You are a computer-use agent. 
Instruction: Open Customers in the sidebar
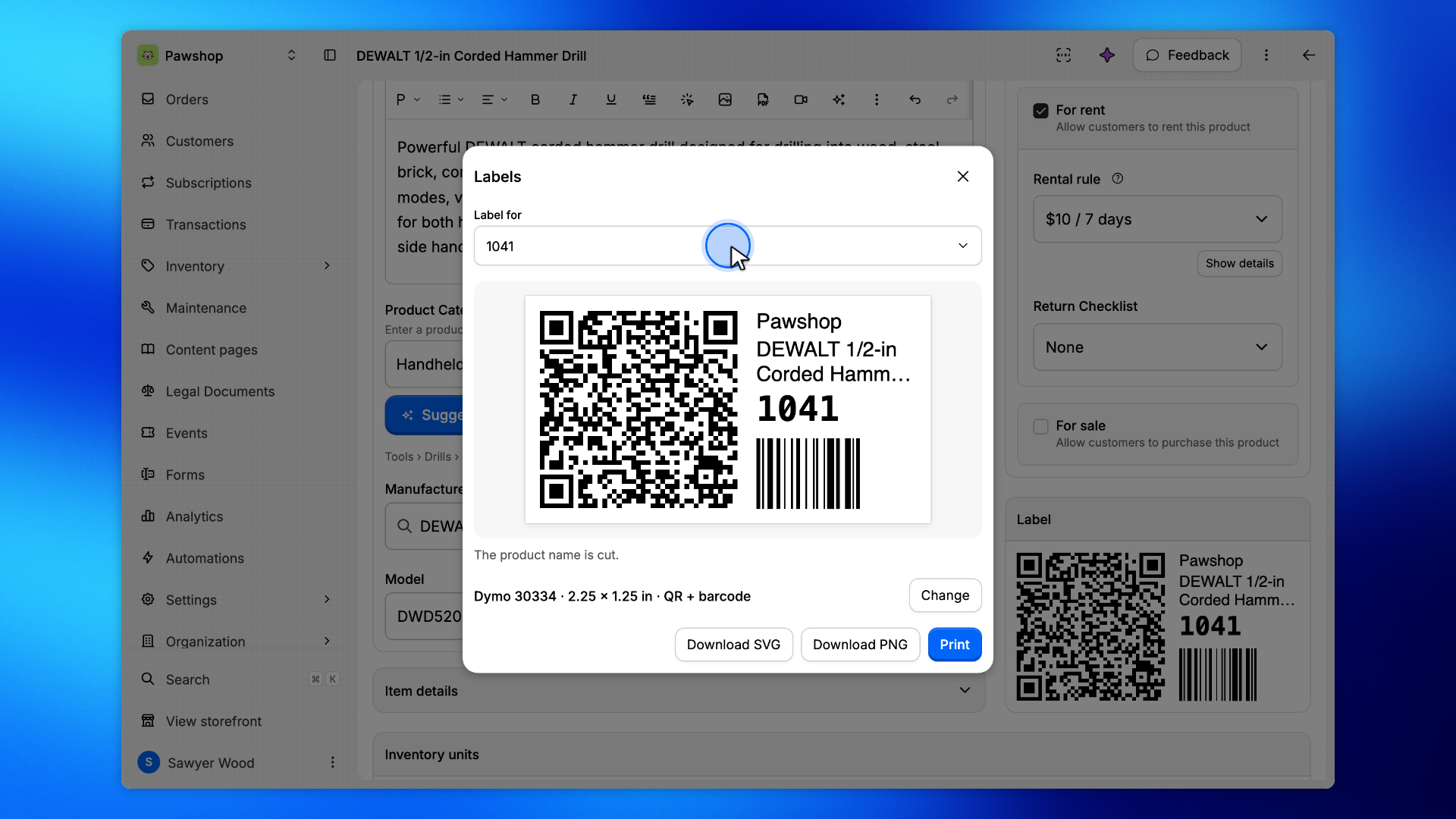pos(199,141)
